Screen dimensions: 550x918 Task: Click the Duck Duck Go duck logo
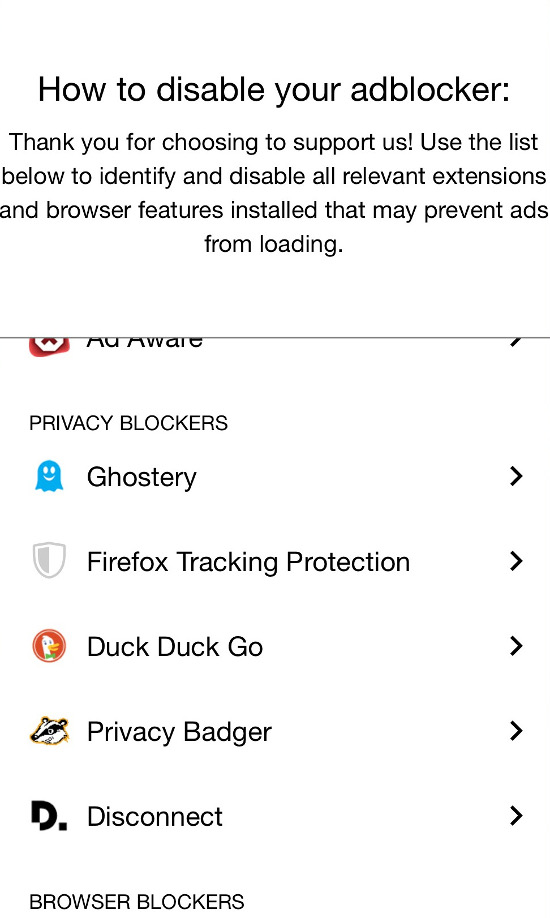pos(49,646)
